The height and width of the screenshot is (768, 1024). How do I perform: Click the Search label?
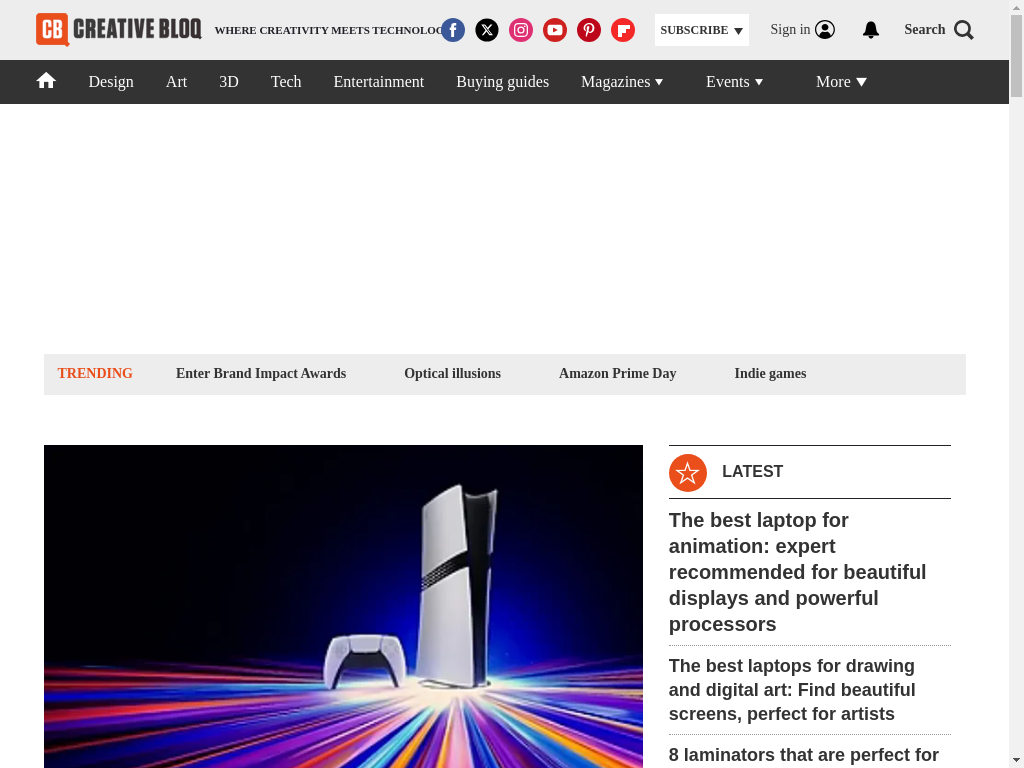(x=925, y=29)
